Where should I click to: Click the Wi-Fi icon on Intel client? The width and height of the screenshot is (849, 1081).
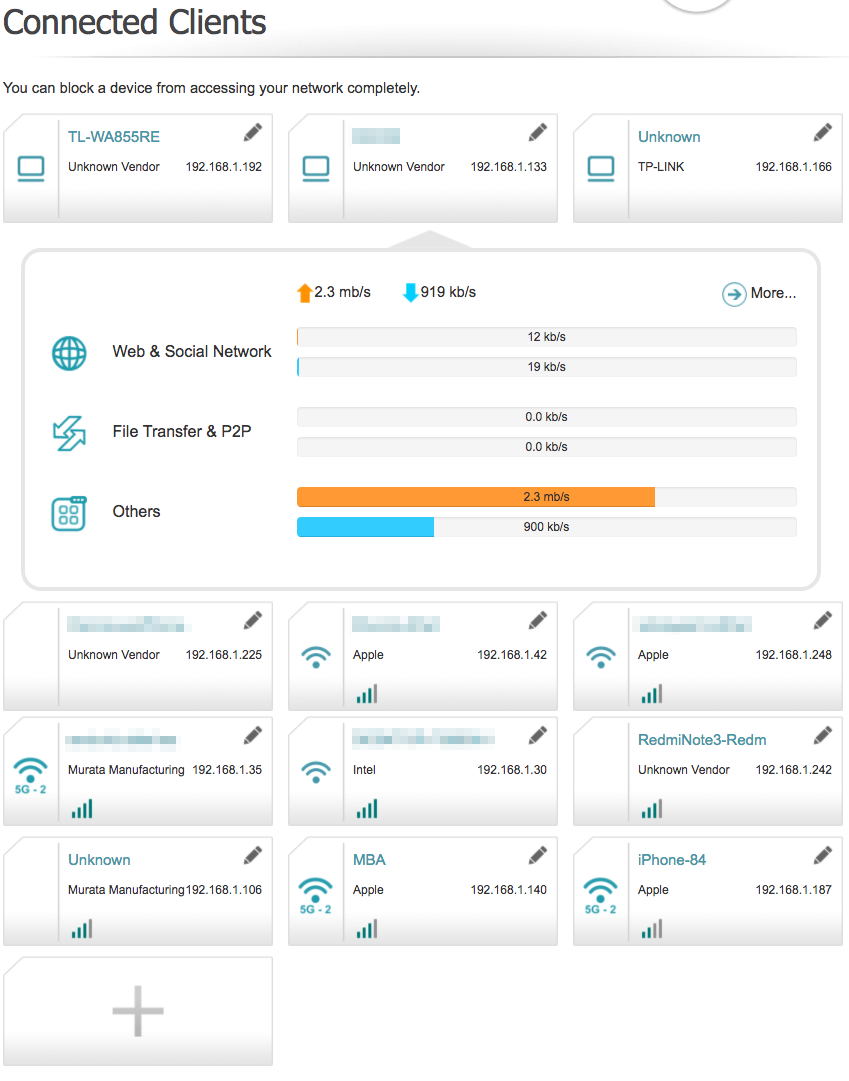pyautogui.click(x=316, y=771)
